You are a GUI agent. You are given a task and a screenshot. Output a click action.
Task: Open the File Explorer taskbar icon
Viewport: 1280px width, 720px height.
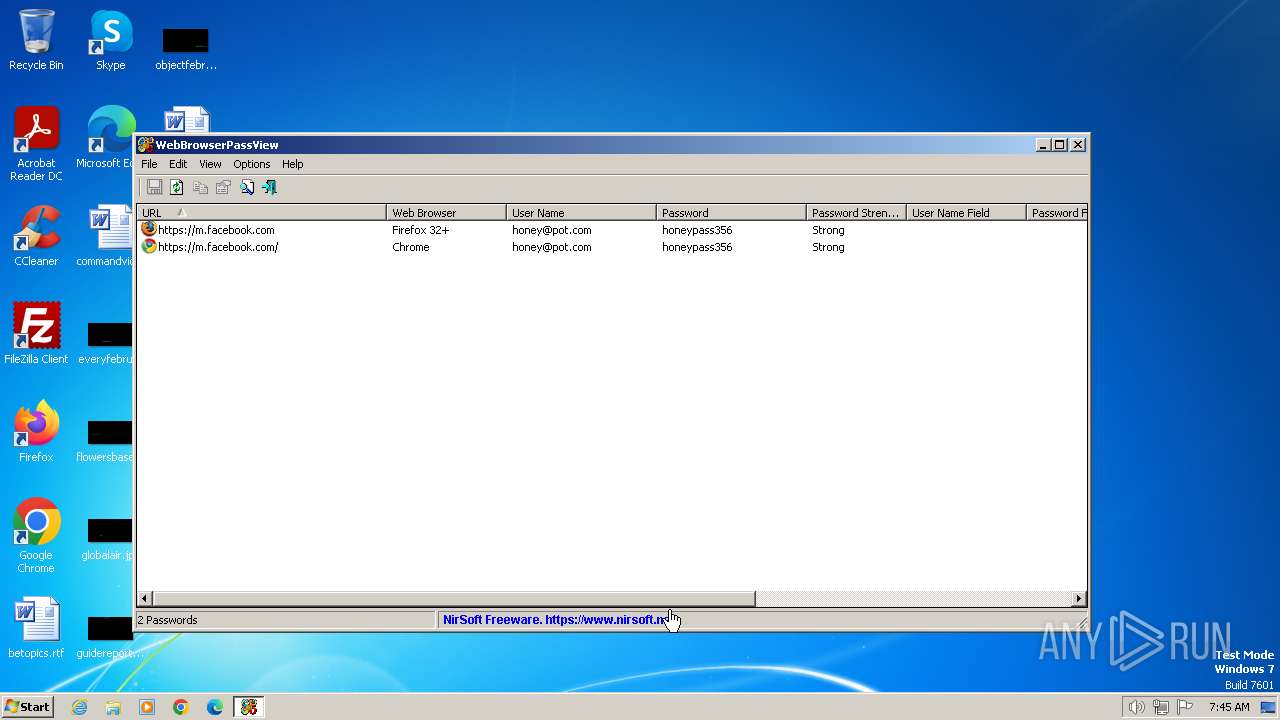coord(113,707)
